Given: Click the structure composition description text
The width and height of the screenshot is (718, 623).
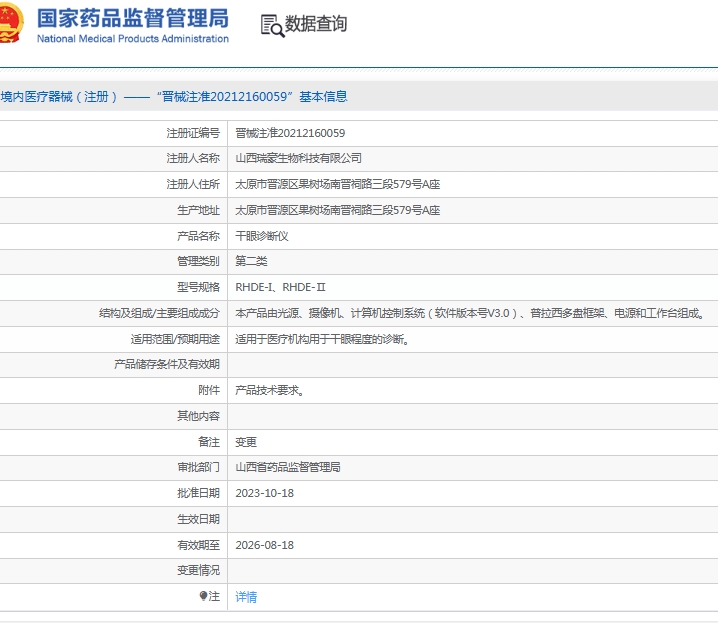Looking at the screenshot, I should tap(470, 314).
